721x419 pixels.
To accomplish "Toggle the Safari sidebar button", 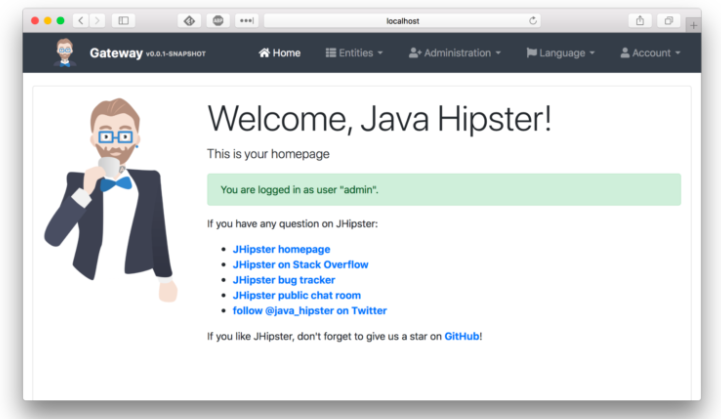I will [x=124, y=20].
